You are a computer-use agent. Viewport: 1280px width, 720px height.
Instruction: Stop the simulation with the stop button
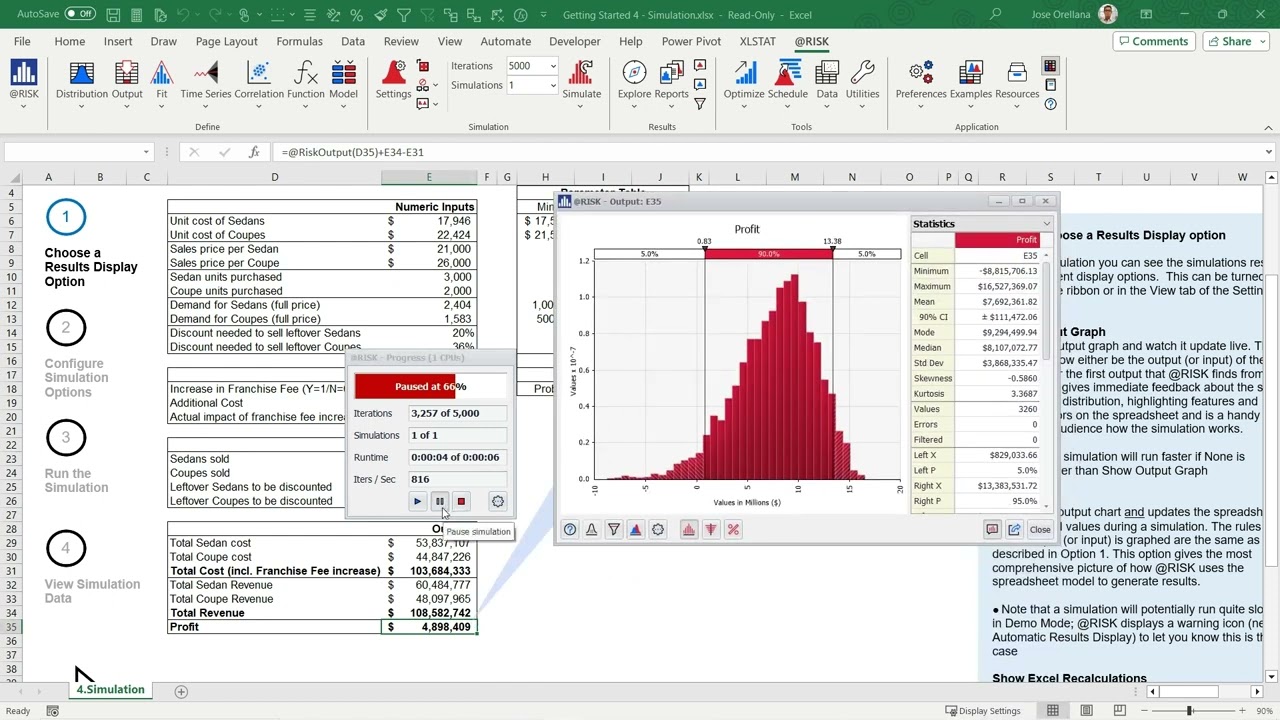coord(461,502)
